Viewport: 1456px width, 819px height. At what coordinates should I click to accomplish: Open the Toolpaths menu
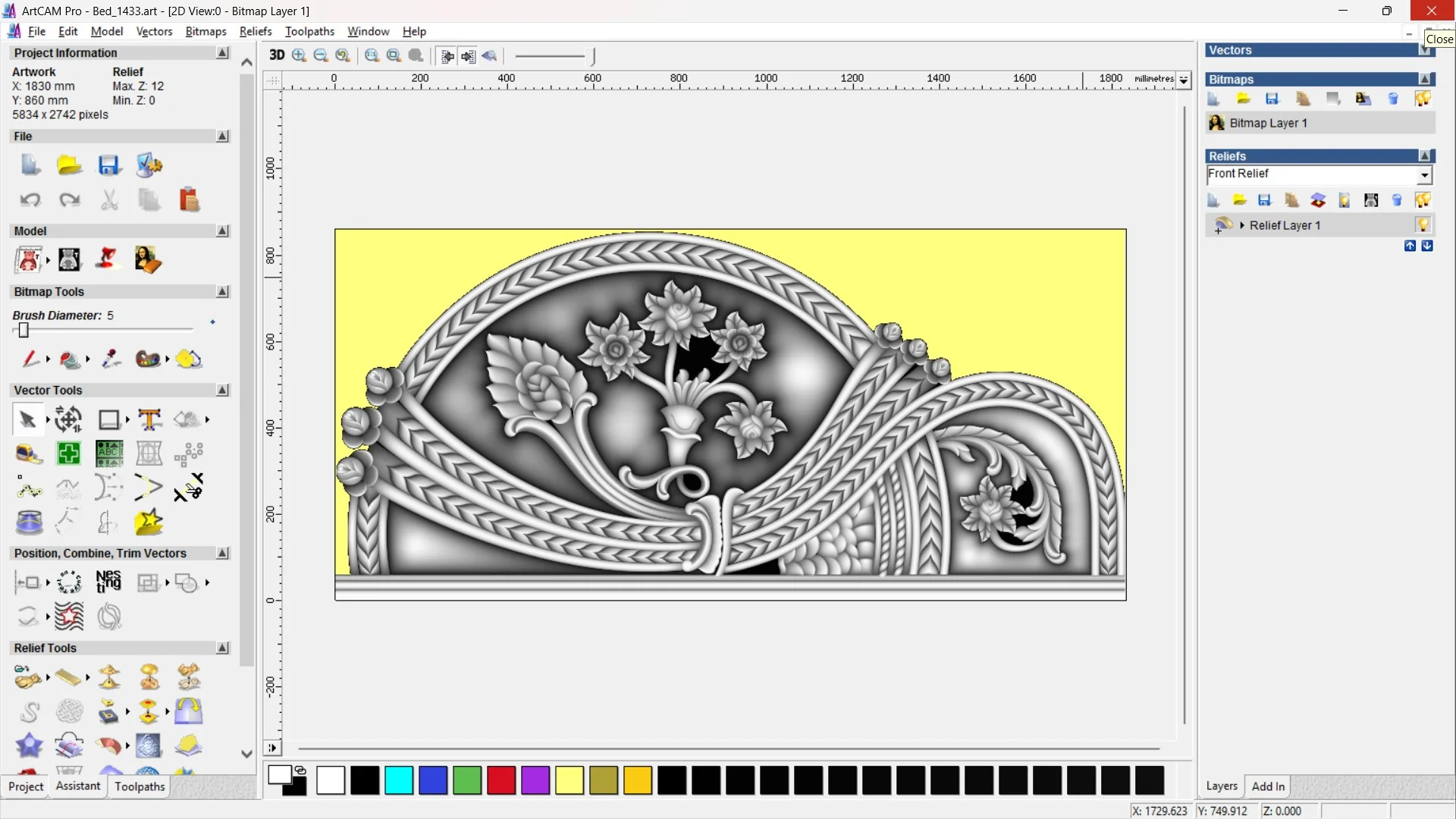coord(309,31)
